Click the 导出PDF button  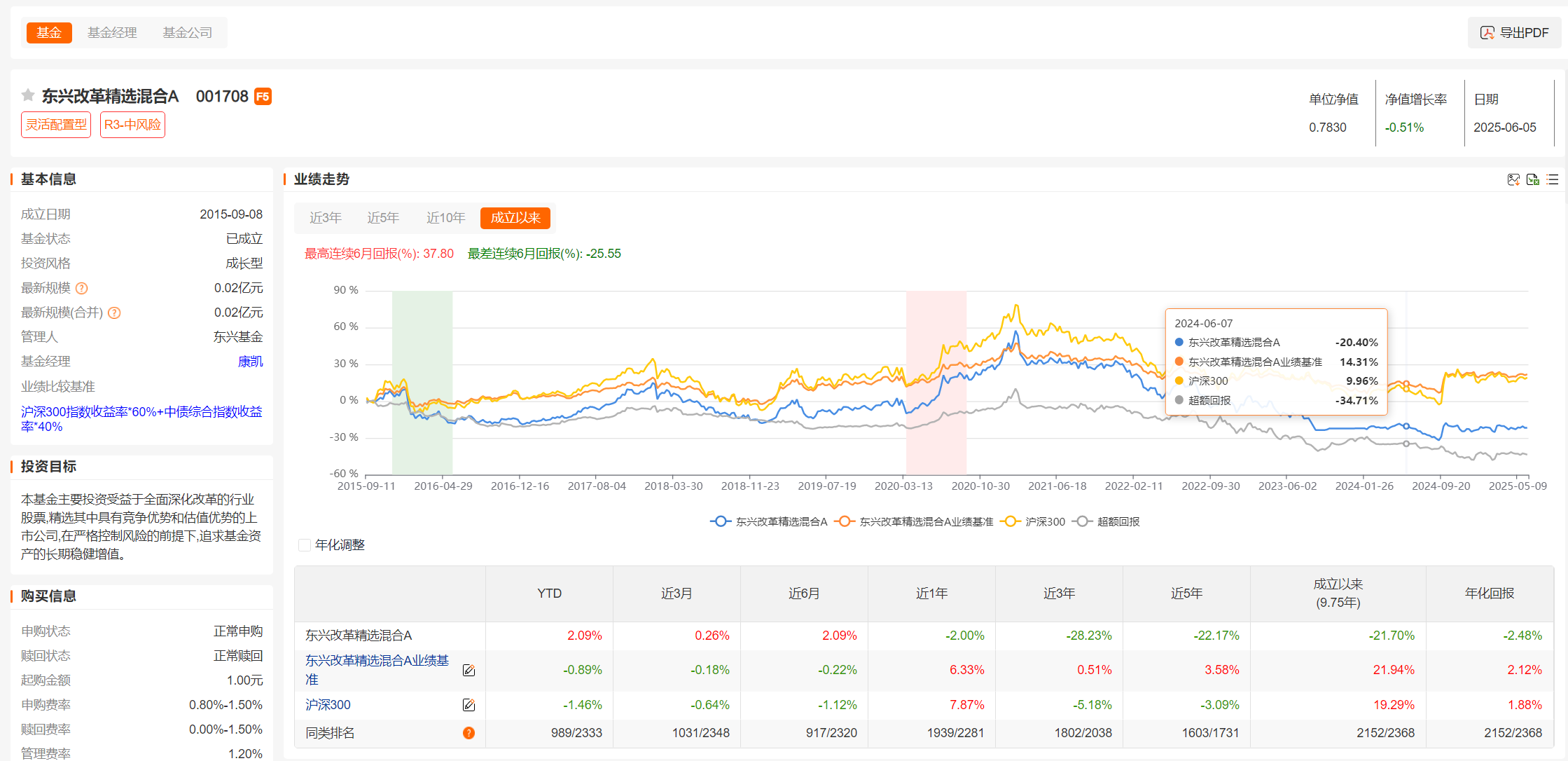coord(1514,33)
